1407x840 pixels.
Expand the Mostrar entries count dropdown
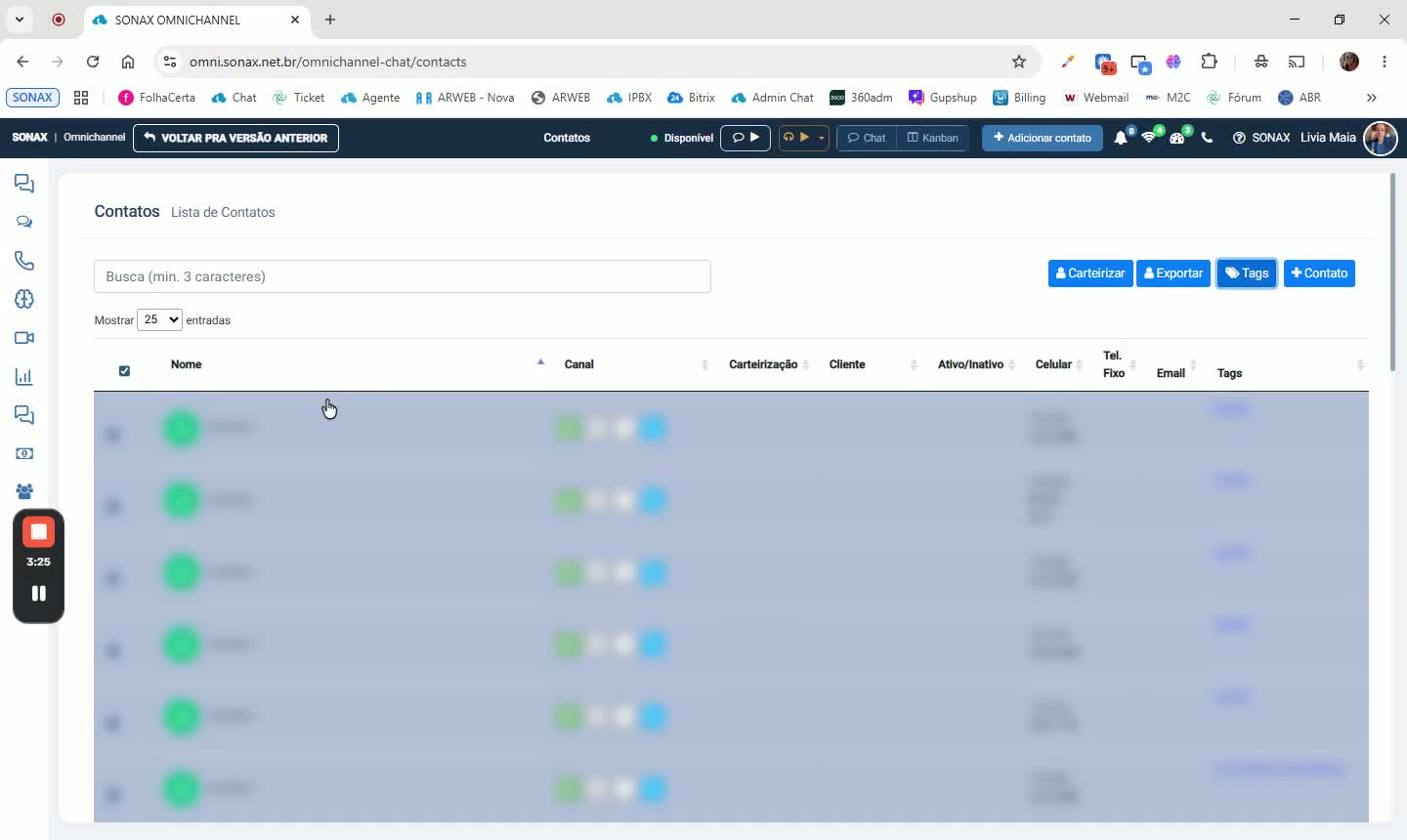tap(159, 319)
